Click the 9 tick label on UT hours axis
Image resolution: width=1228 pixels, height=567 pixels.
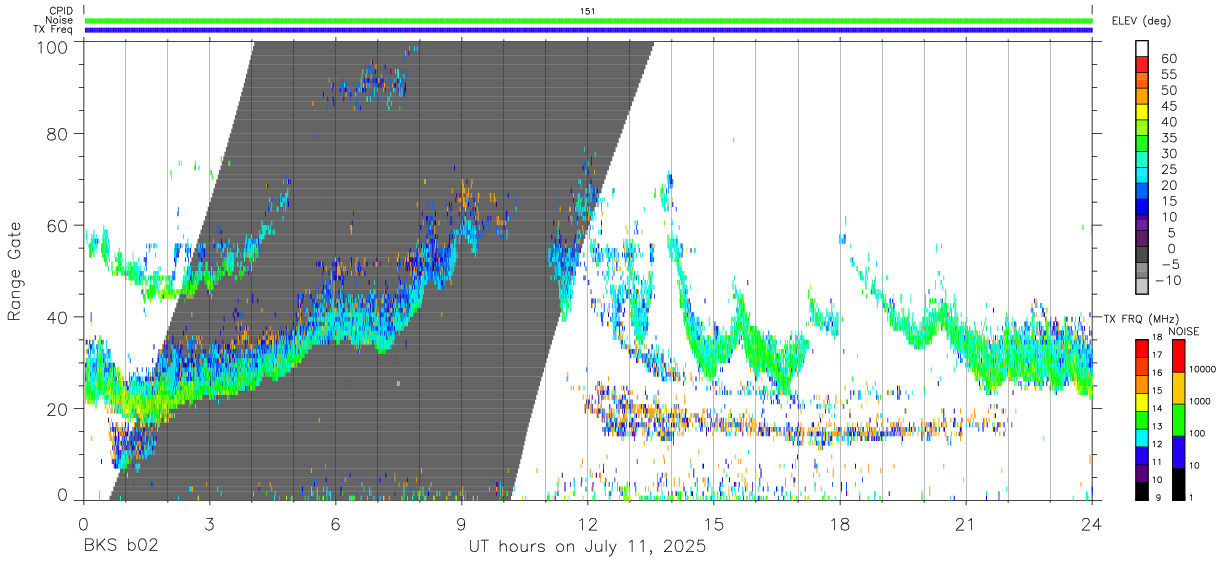coord(461,524)
